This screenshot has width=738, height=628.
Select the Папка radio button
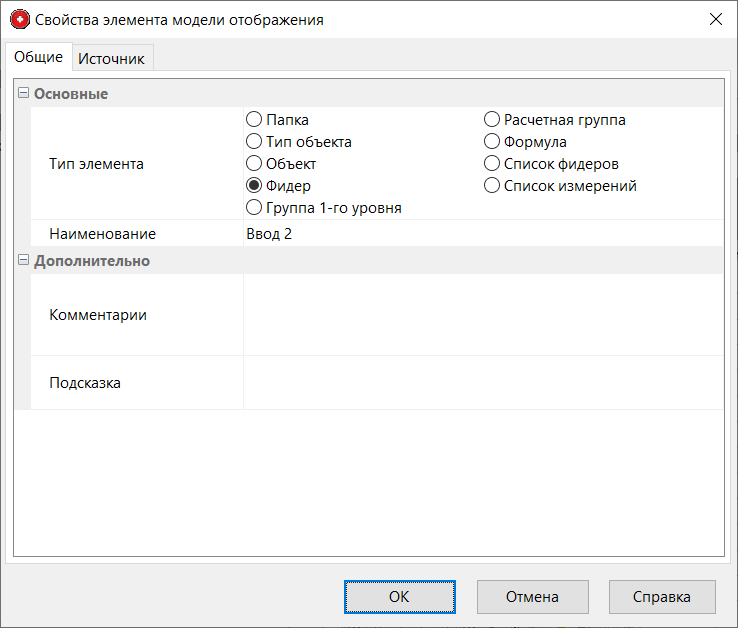[x=254, y=120]
